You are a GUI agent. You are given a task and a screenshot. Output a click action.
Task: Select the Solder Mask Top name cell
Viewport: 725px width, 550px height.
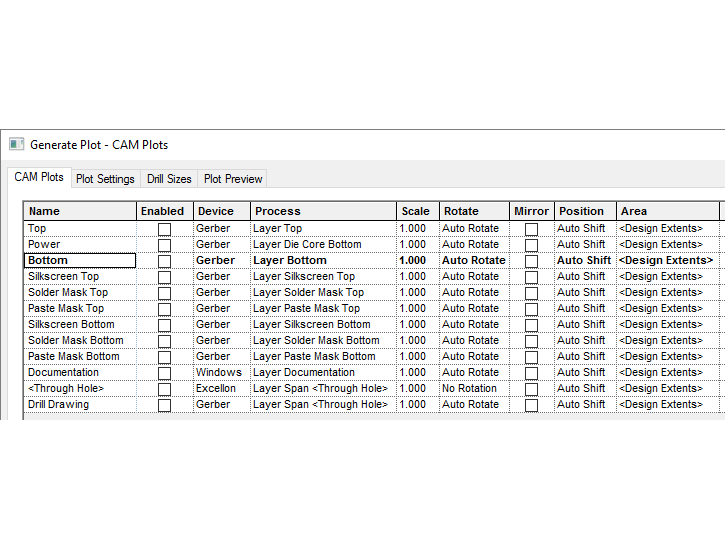[80, 293]
